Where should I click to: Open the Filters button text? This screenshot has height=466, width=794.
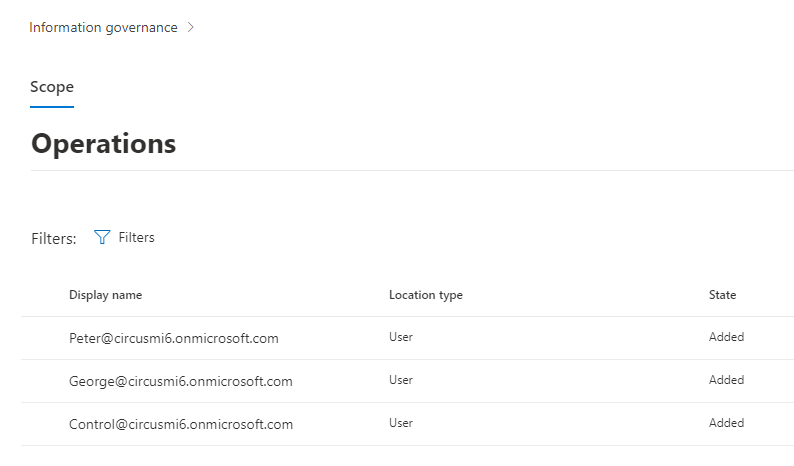tap(136, 237)
